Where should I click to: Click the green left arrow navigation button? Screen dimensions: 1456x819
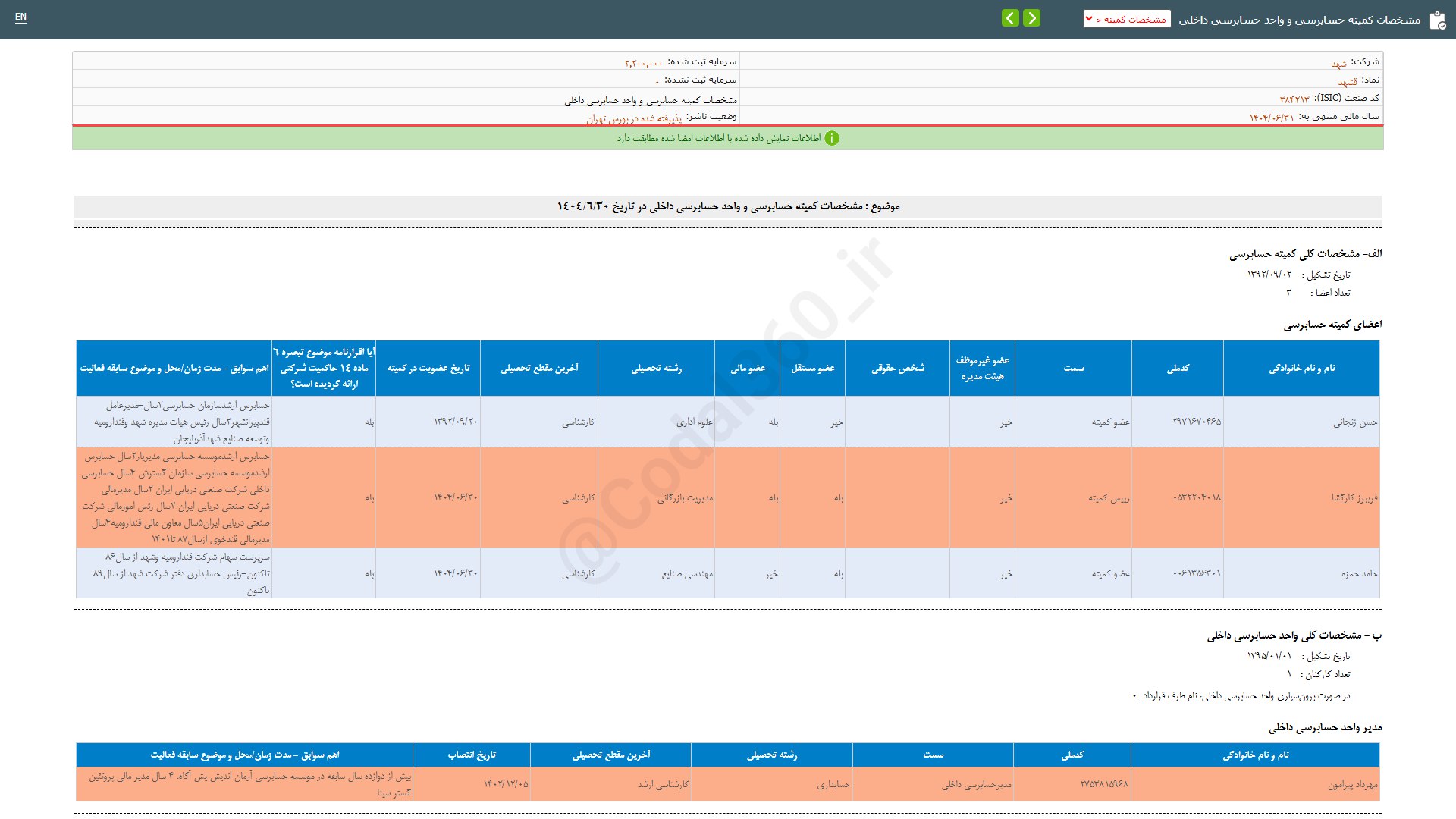click(x=1010, y=18)
